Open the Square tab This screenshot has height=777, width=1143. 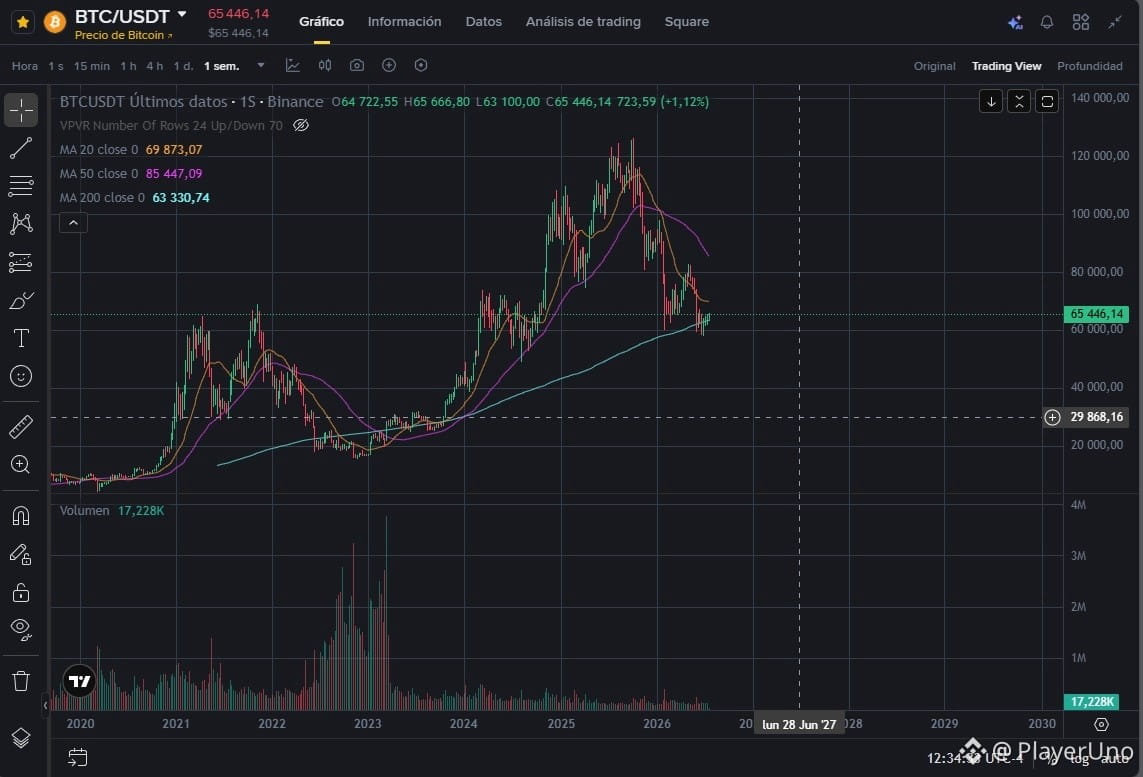pos(686,22)
